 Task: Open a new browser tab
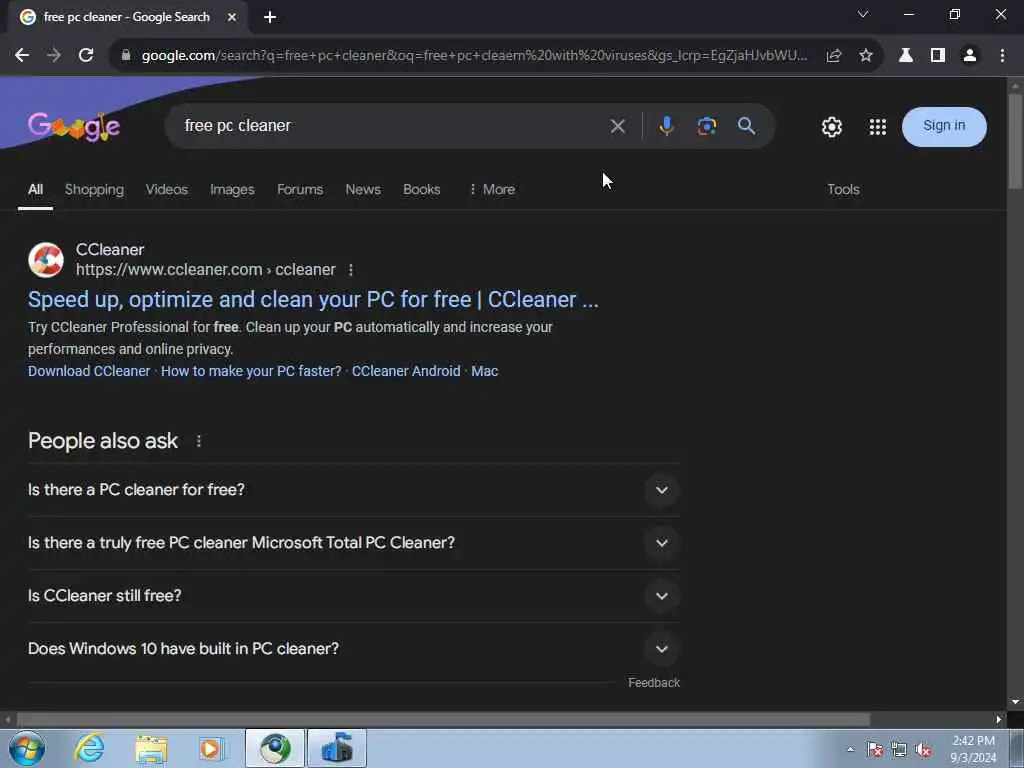point(270,17)
